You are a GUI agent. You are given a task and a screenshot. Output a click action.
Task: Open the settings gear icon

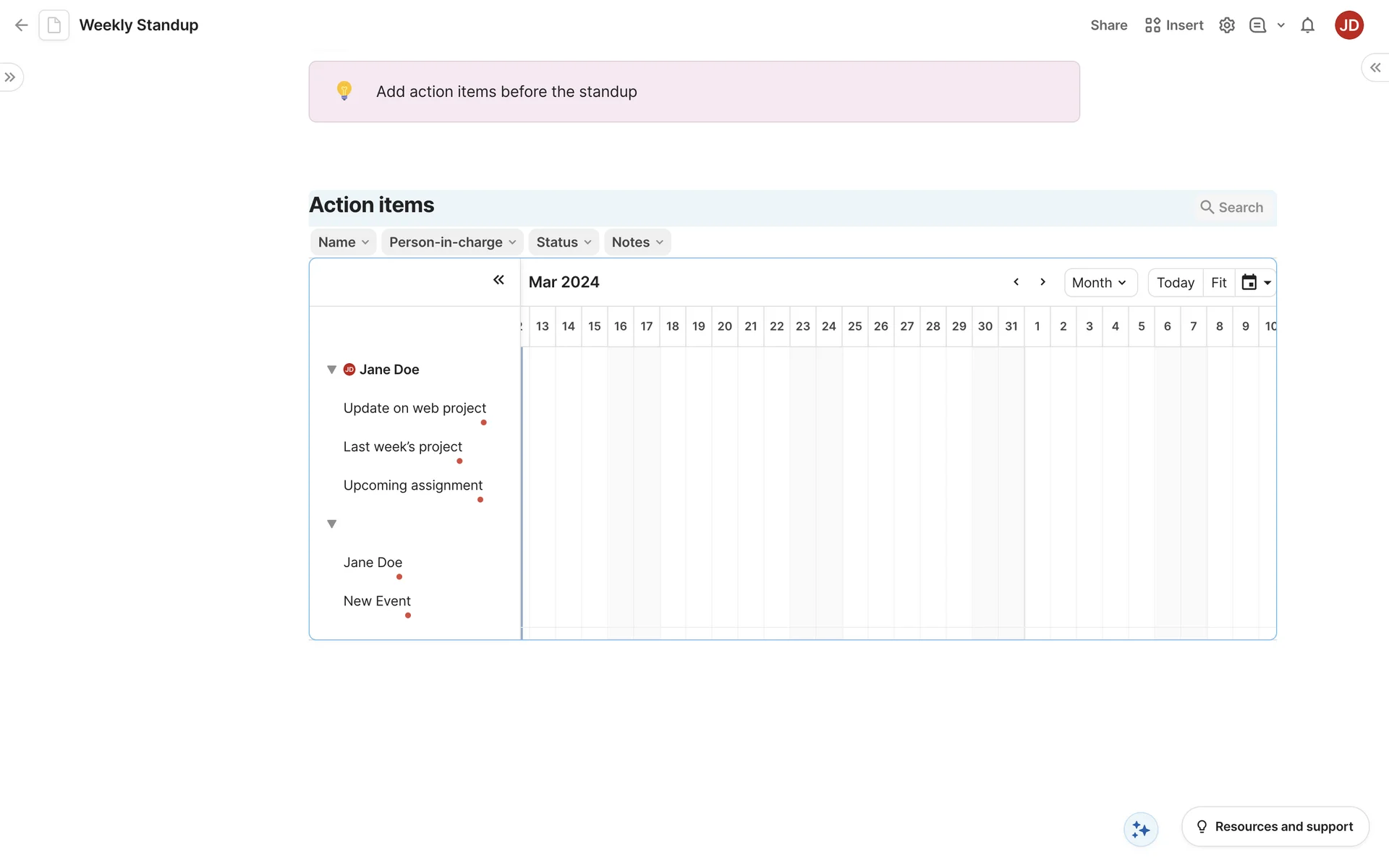tap(1226, 25)
